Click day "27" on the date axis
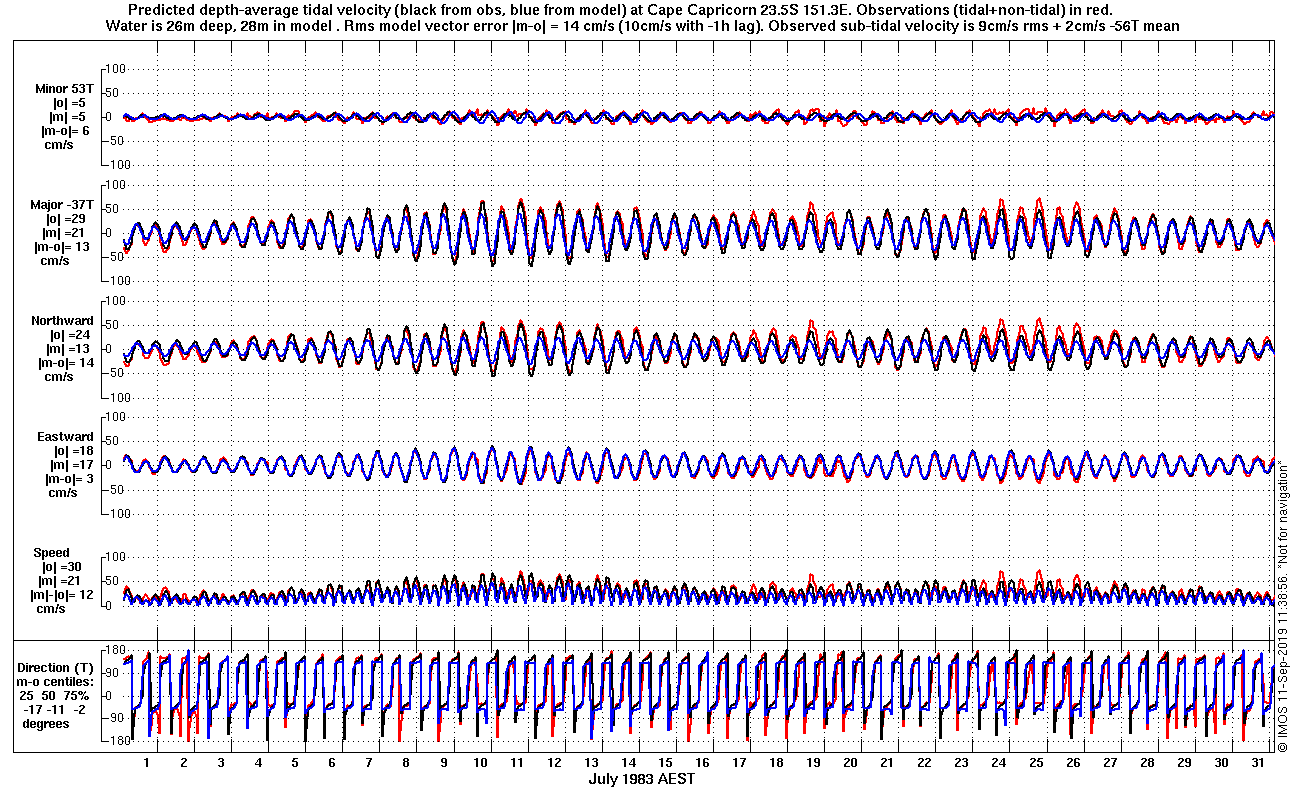 point(1109,762)
